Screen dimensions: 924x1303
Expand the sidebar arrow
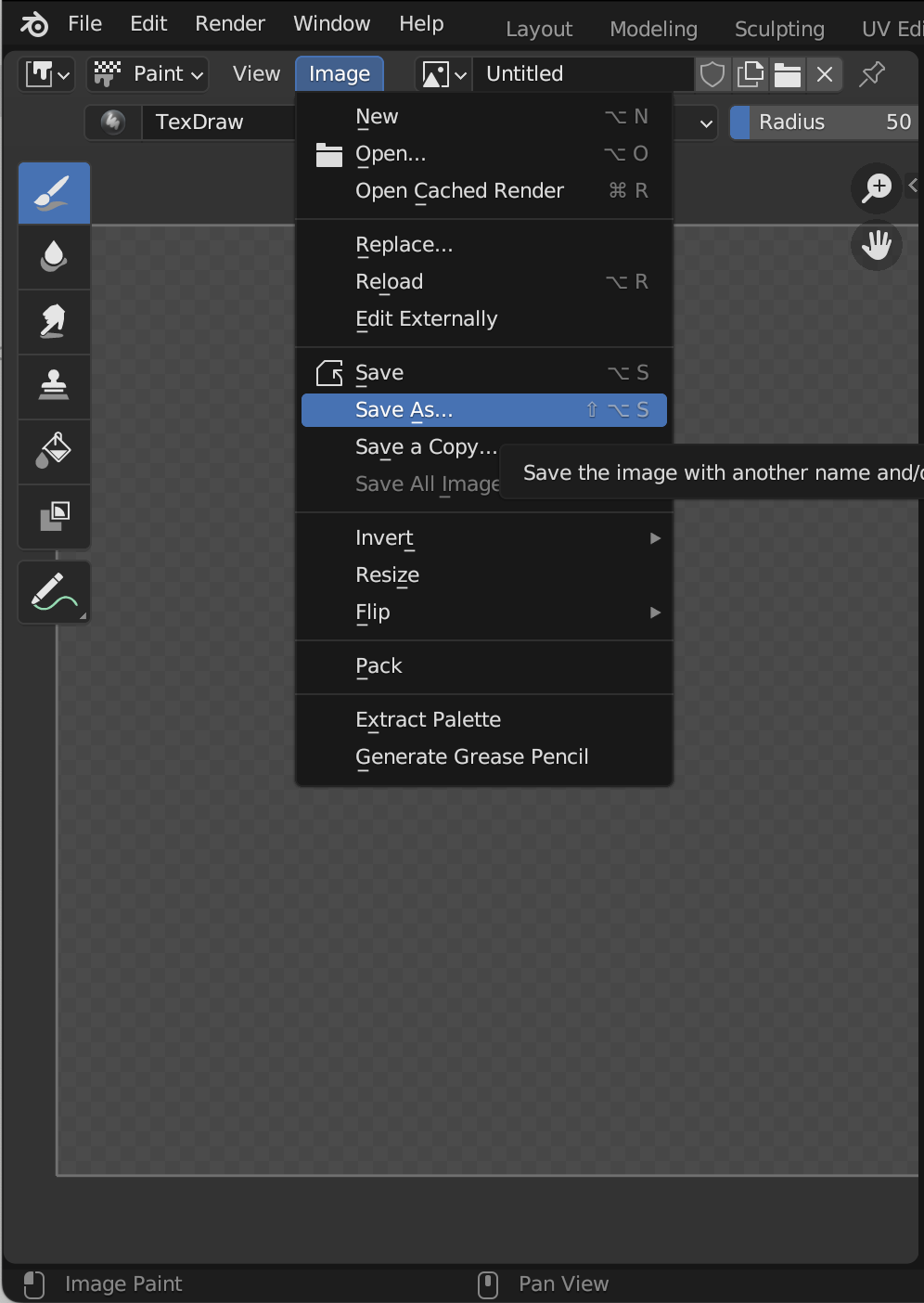914,186
